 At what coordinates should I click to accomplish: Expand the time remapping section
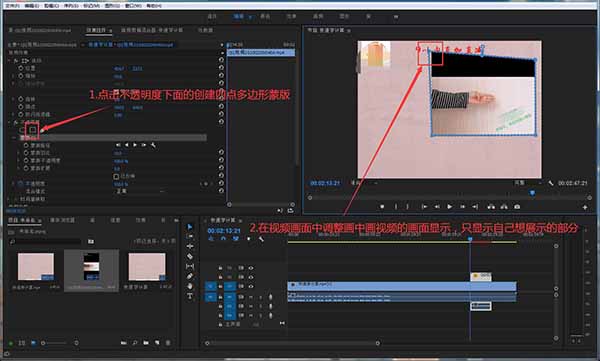click(9, 199)
